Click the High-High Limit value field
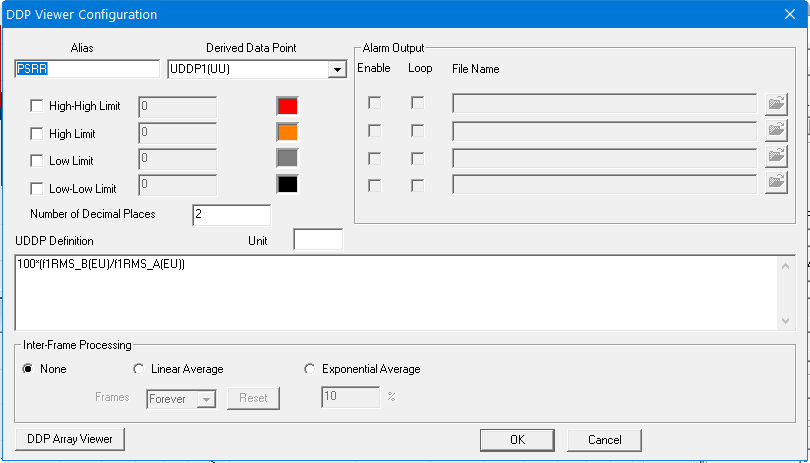810x463 pixels. pyautogui.click(x=178, y=106)
